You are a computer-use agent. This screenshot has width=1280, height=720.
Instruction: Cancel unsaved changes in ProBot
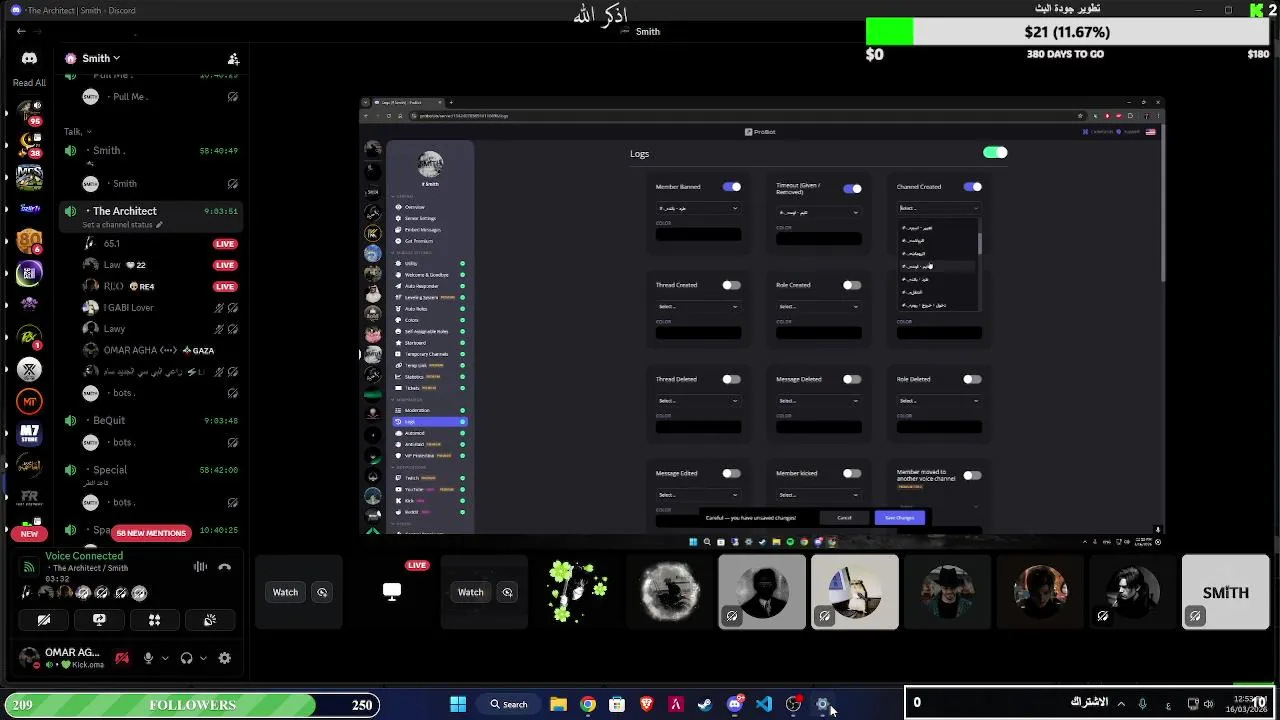click(x=844, y=517)
